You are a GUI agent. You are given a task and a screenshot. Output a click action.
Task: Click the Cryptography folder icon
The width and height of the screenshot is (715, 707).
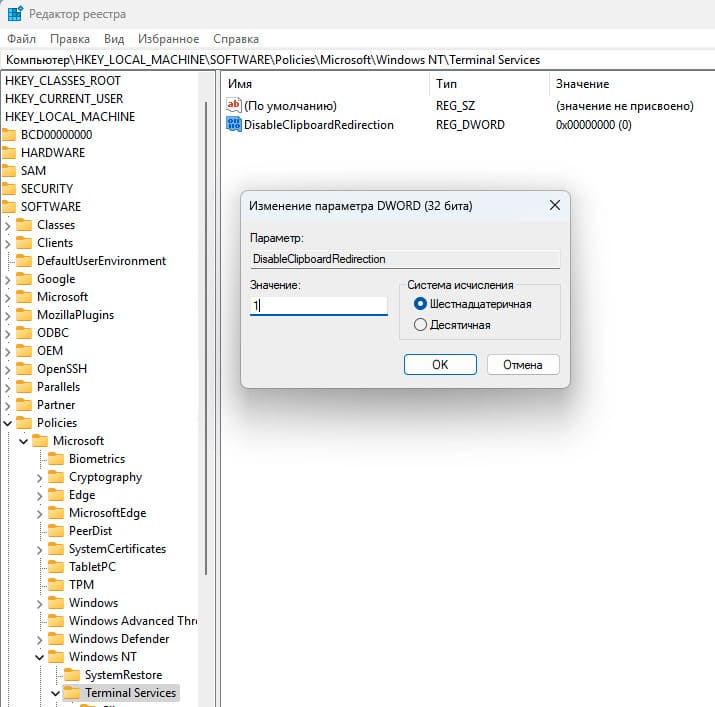56,477
